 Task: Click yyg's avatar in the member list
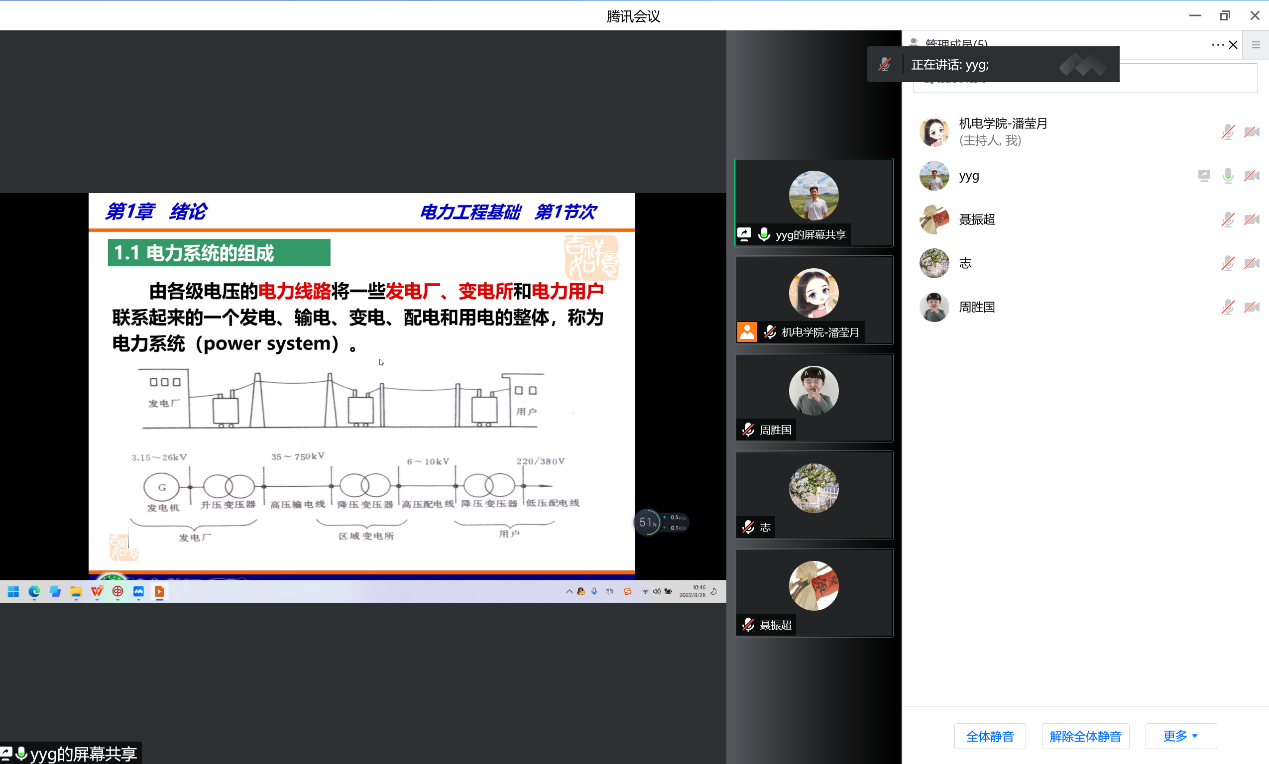point(934,176)
